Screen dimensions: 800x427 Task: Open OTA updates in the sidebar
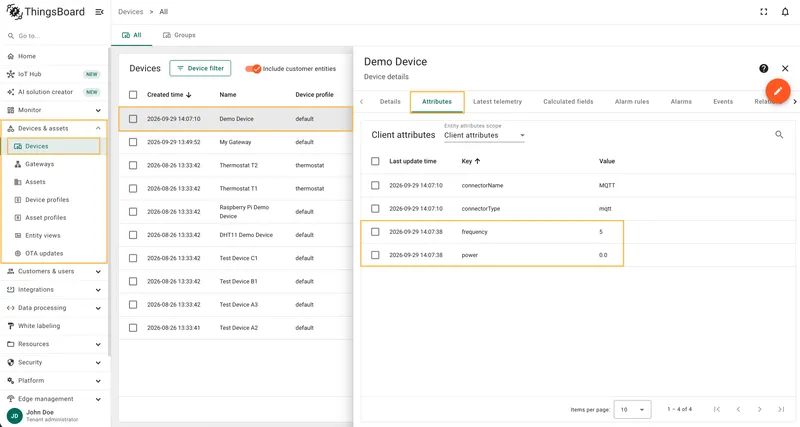[x=54, y=253]
